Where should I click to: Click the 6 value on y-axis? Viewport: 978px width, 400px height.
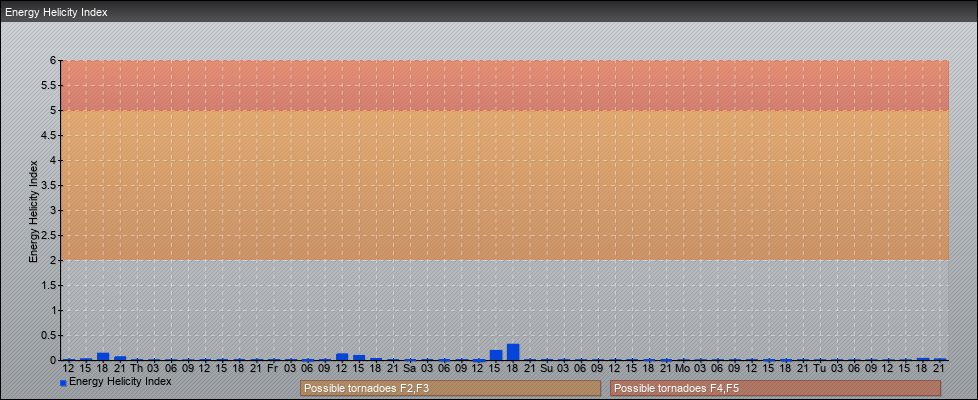(54, 61)
